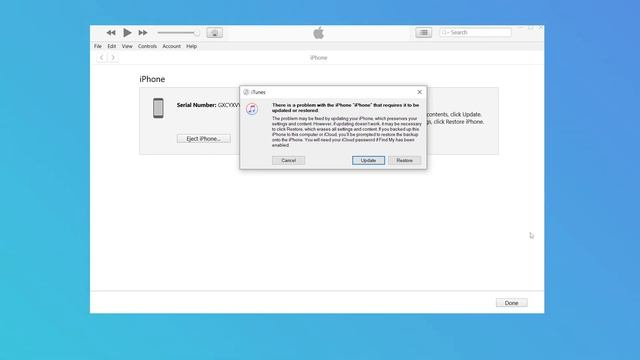The image size is (640, 360).
Task: Open the File menu
Action: pyautogui.click(x=98, y=46)
